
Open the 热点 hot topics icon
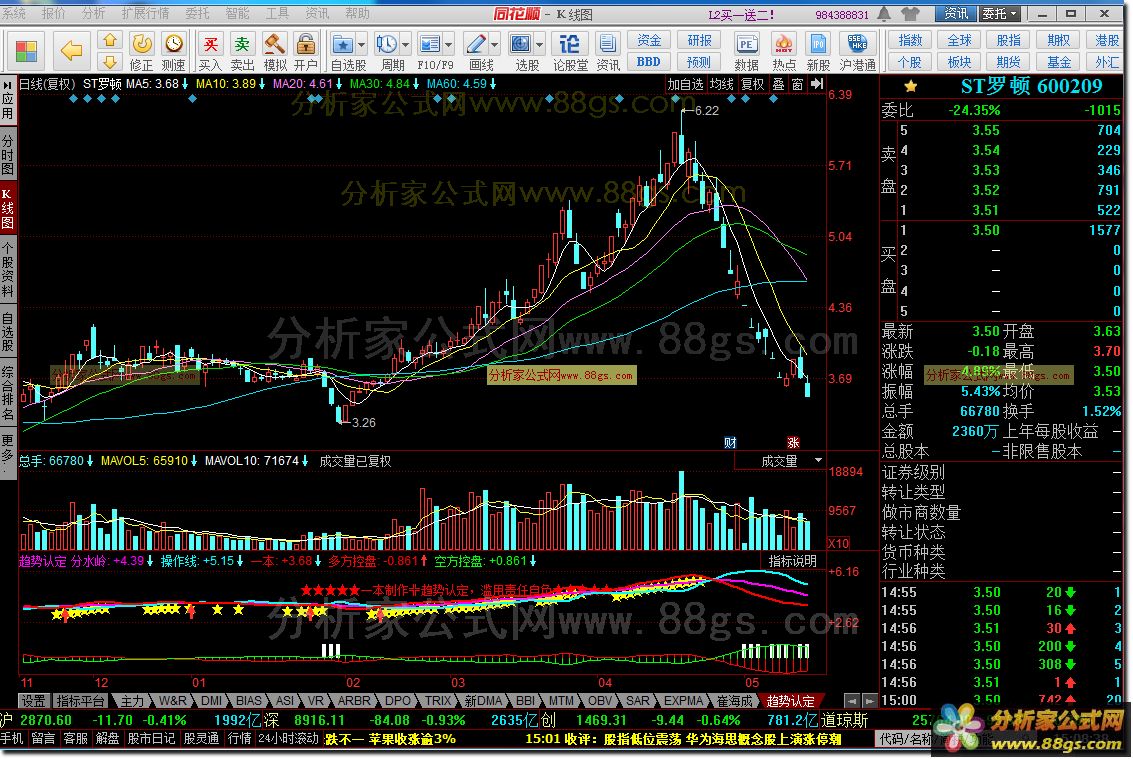784,51
